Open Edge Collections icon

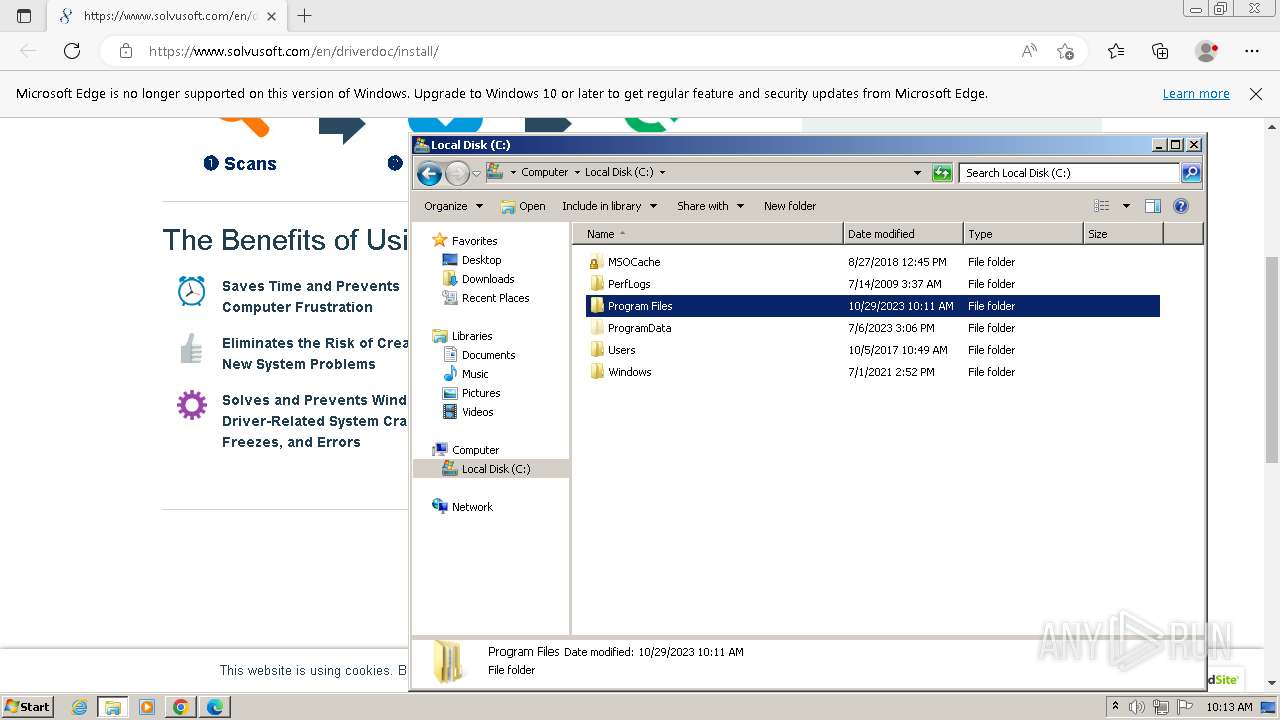1160,51
